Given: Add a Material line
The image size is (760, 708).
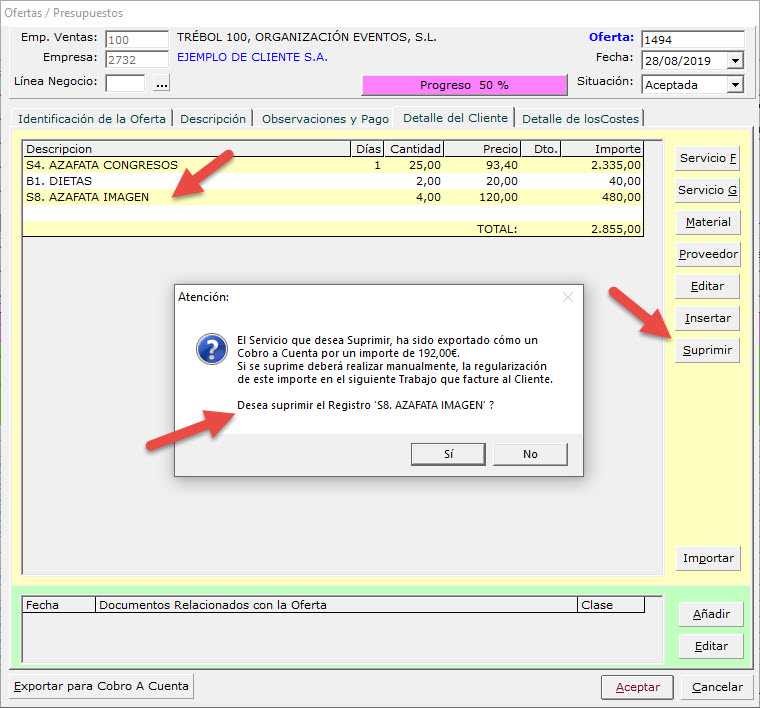Looking at the screenshot, I should (708, 222).
